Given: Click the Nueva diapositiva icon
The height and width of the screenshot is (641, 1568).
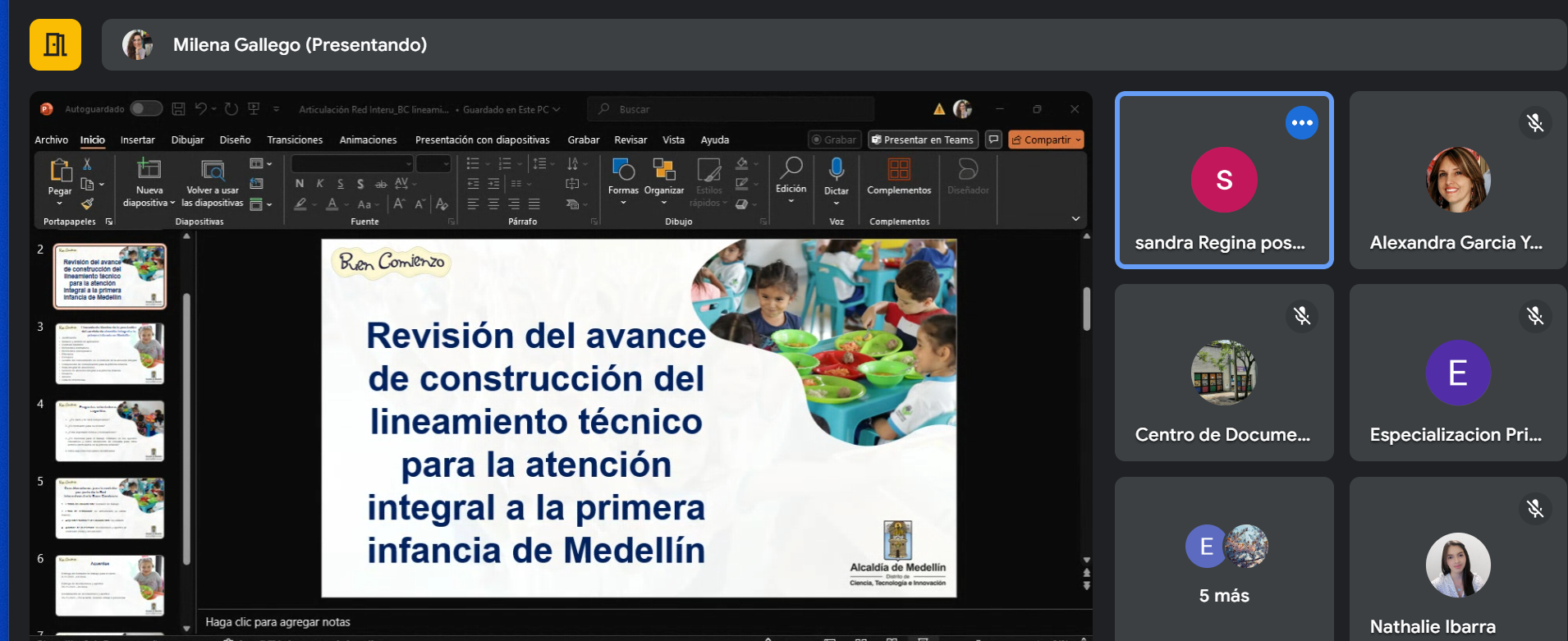Looking at the screenshot, I should coord(149,170).
